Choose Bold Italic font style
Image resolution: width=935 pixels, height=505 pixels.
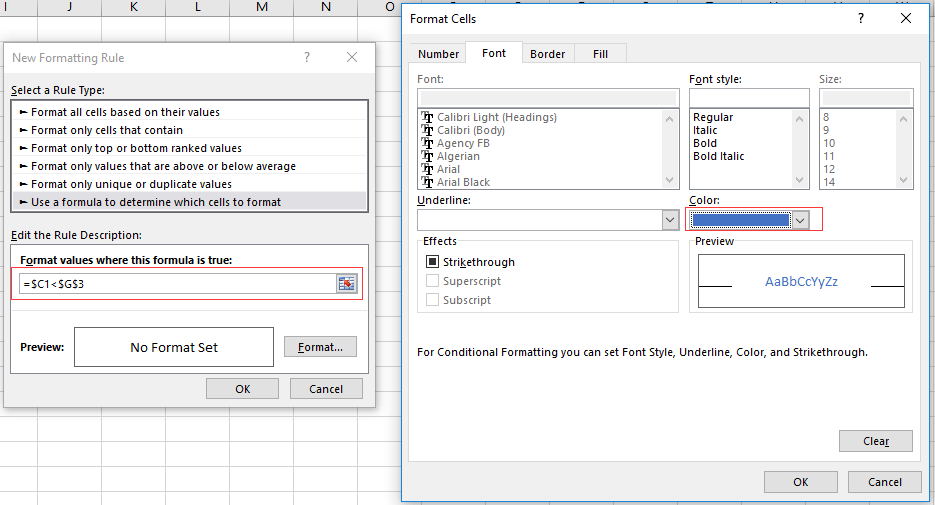pyautogui.click(x=718, y=156)
